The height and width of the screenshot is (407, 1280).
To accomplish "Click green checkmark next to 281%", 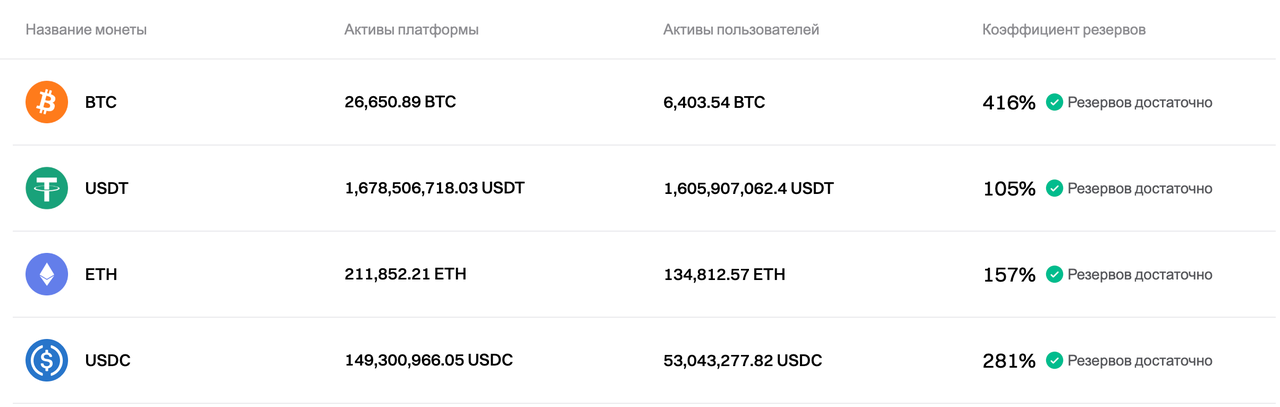I will pos(1054,360).
